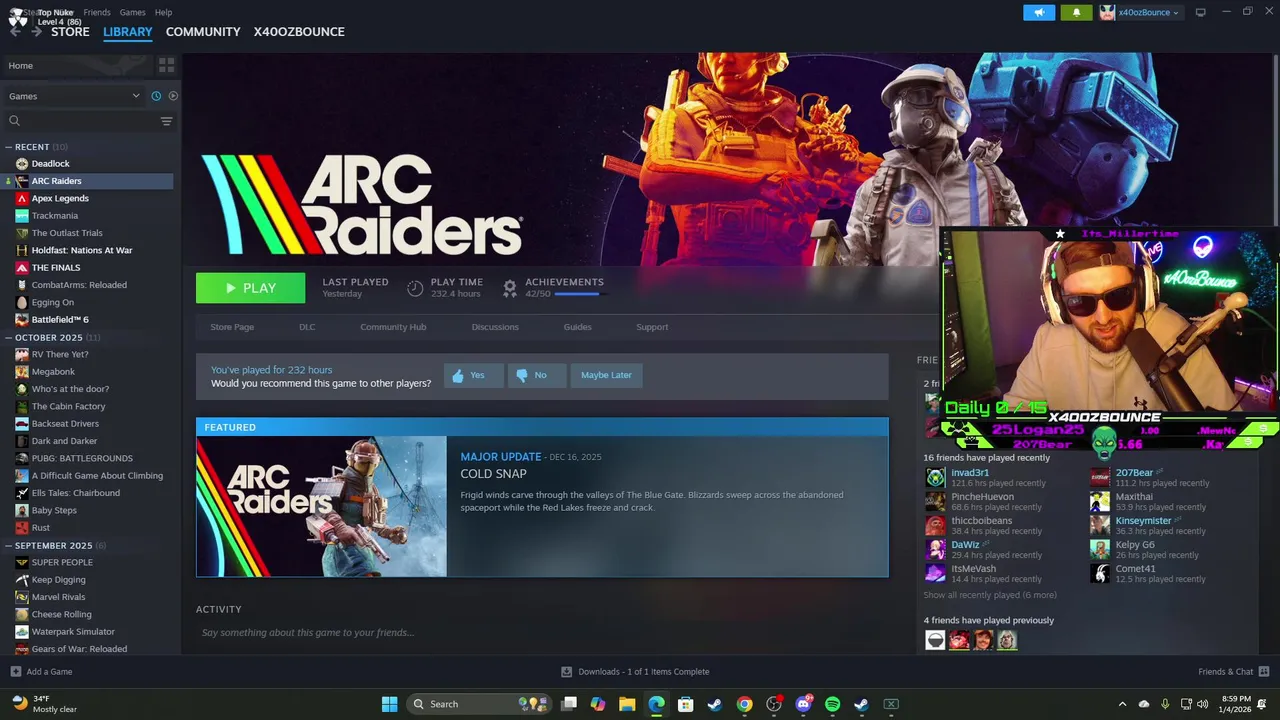Click Show all recently played (6 more)
Screen dimensions: 1280x720
point(989,595)
